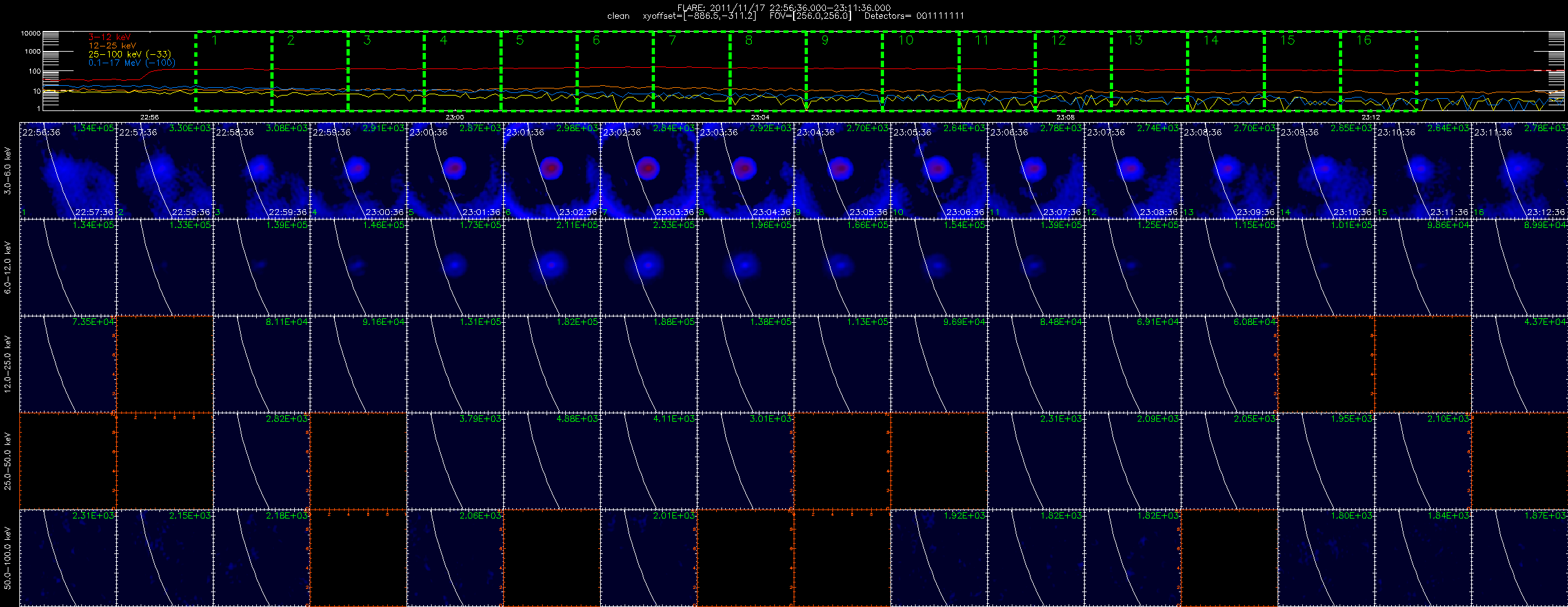Click the 'FLARE: 2011/11/17' title text

point(723,8)
